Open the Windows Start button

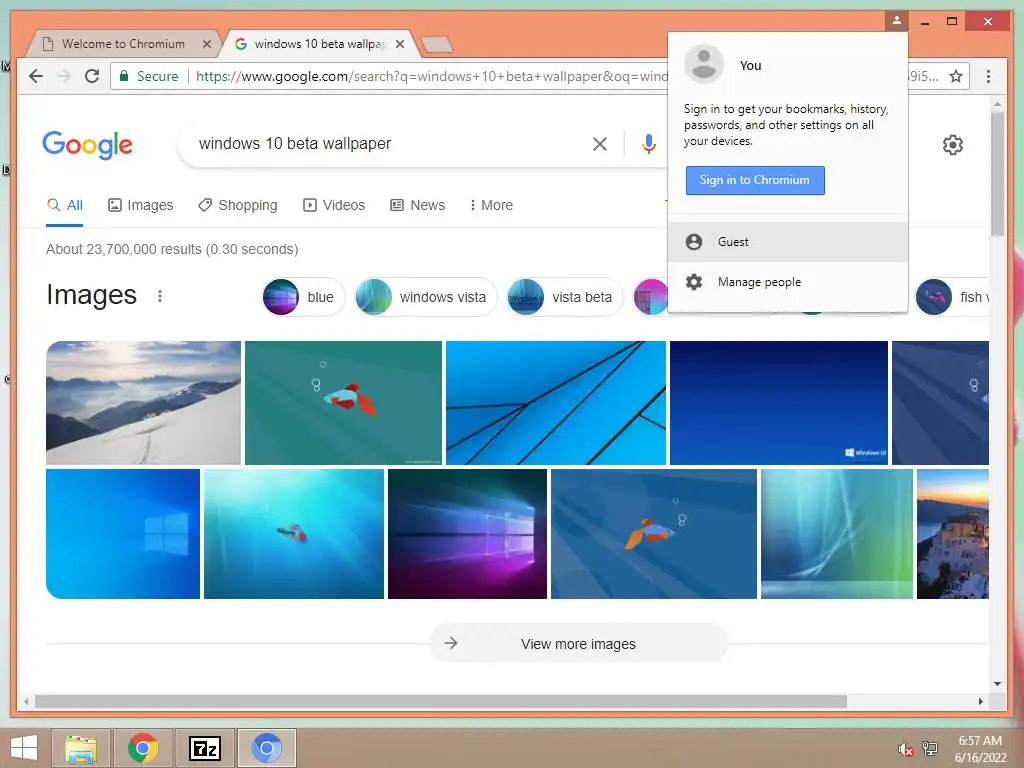click(24, 748)
